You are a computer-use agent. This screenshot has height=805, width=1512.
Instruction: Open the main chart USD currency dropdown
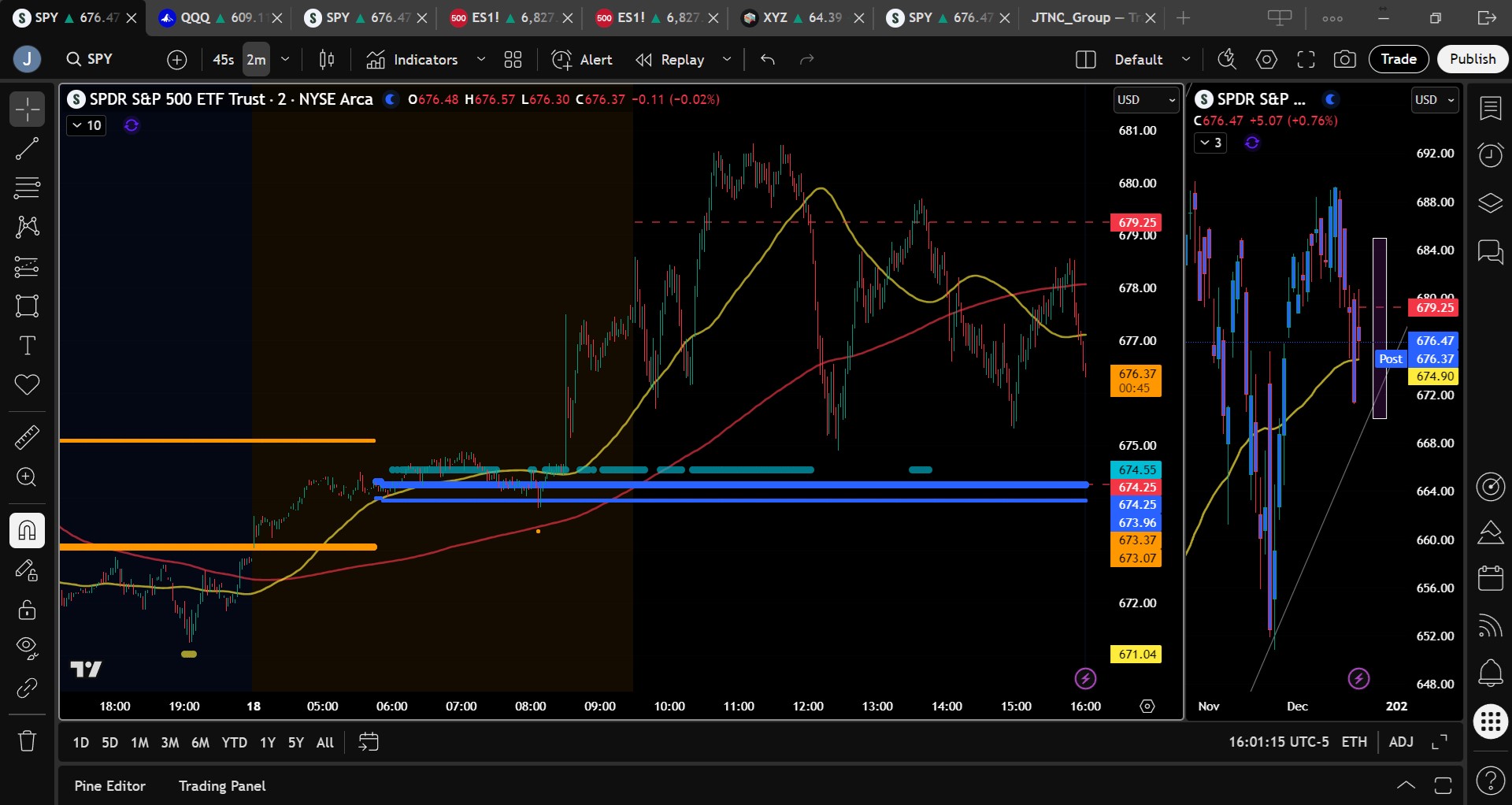pos(1146,100)
